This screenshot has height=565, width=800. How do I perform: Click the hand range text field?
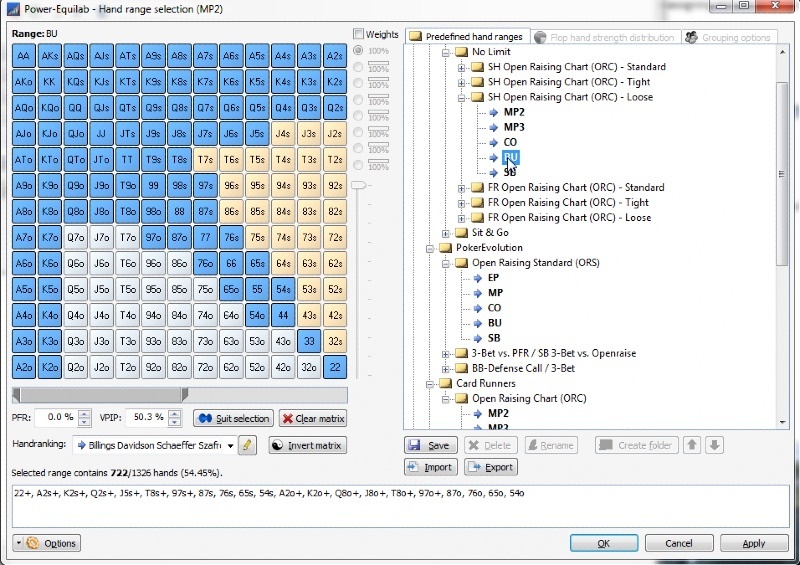pos(400,505)
